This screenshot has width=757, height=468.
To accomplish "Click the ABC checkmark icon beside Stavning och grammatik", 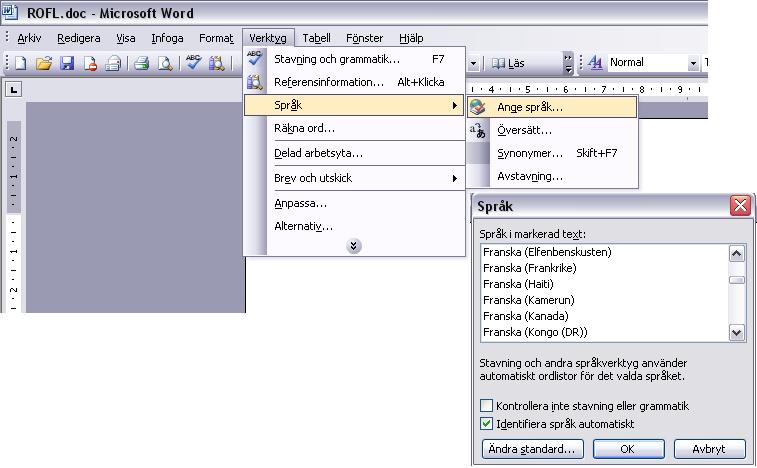I will pos(254,58).
